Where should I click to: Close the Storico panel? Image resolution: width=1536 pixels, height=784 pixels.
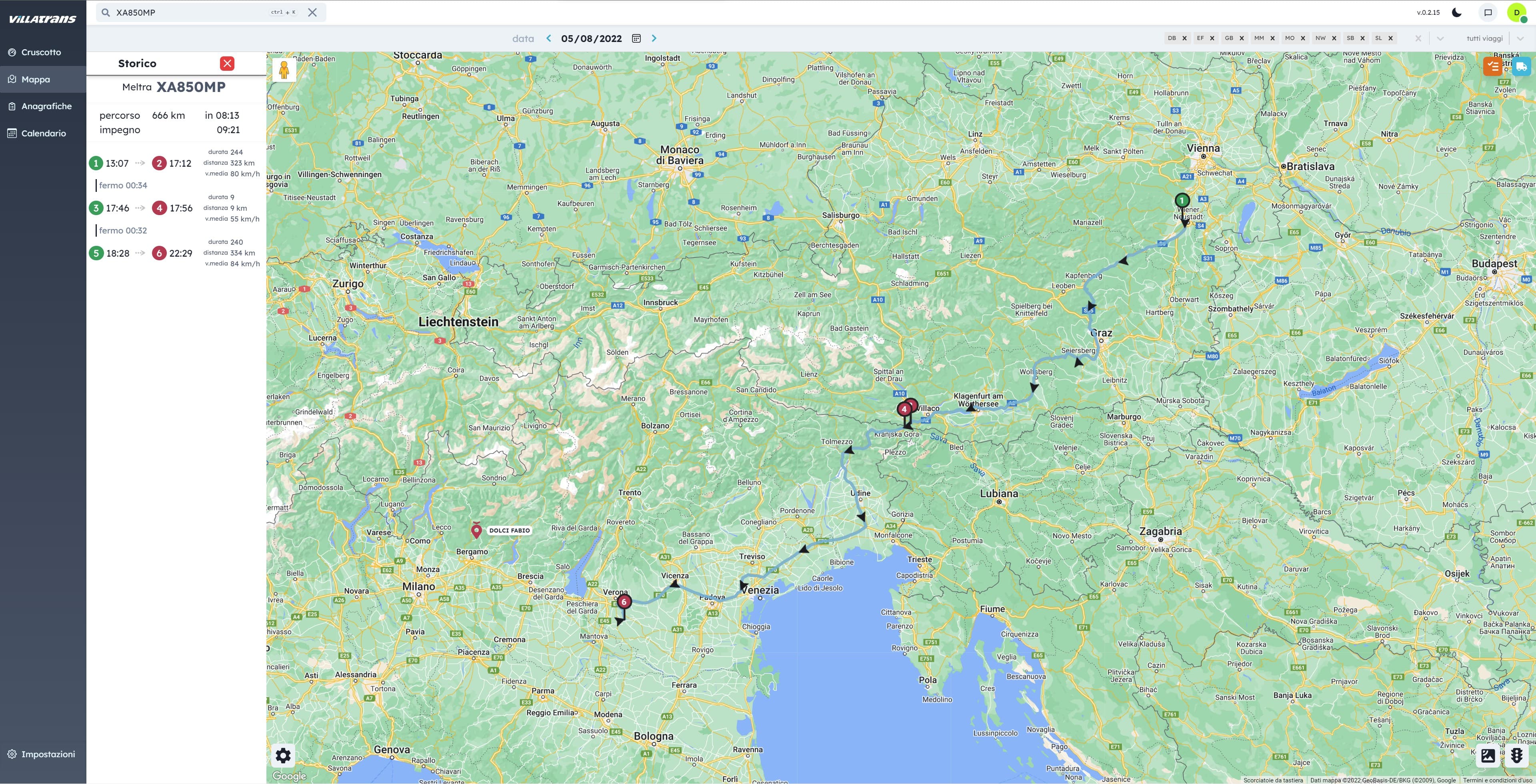pos(227,64)
